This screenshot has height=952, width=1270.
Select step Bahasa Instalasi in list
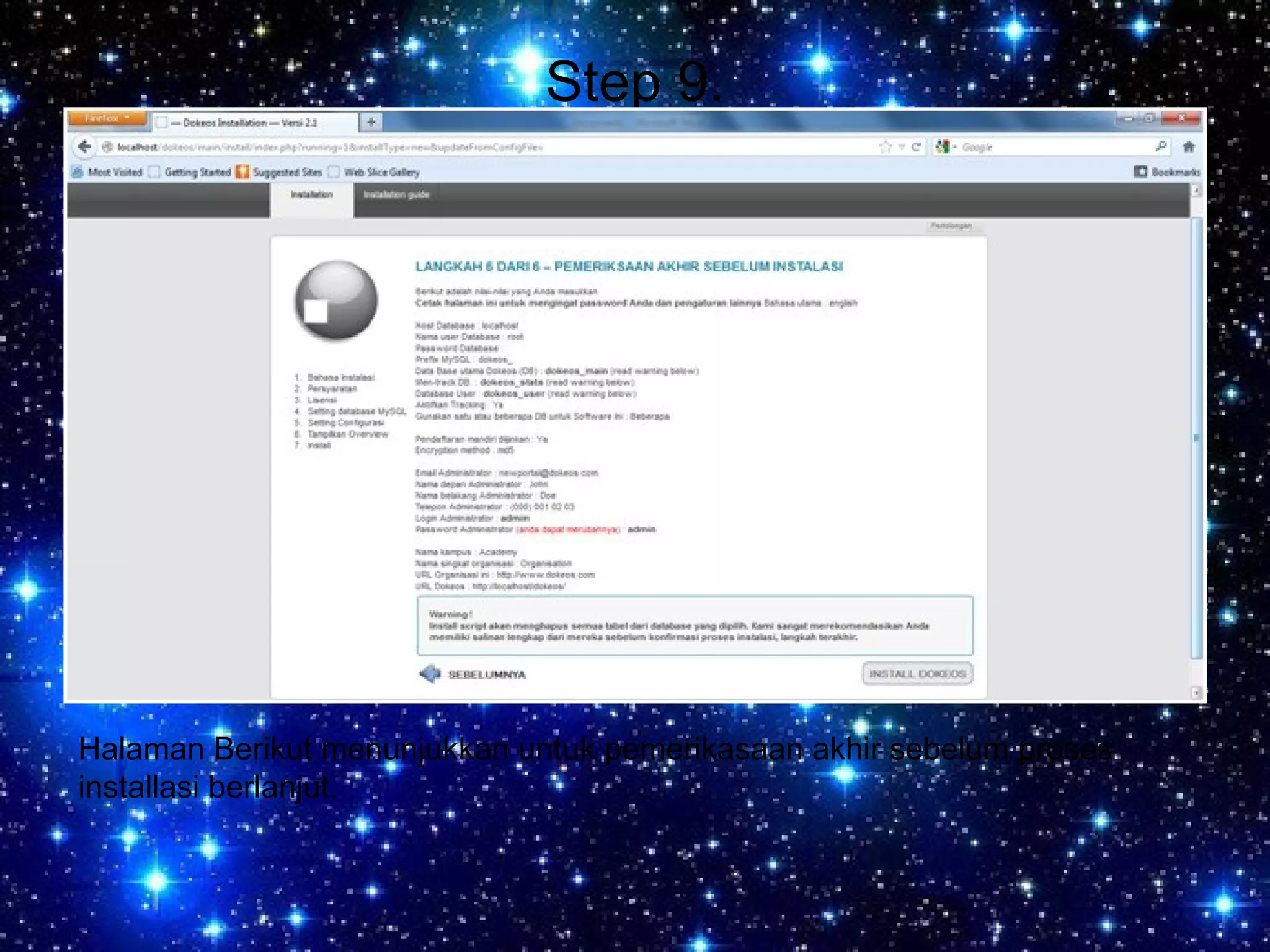pos(340,377)
